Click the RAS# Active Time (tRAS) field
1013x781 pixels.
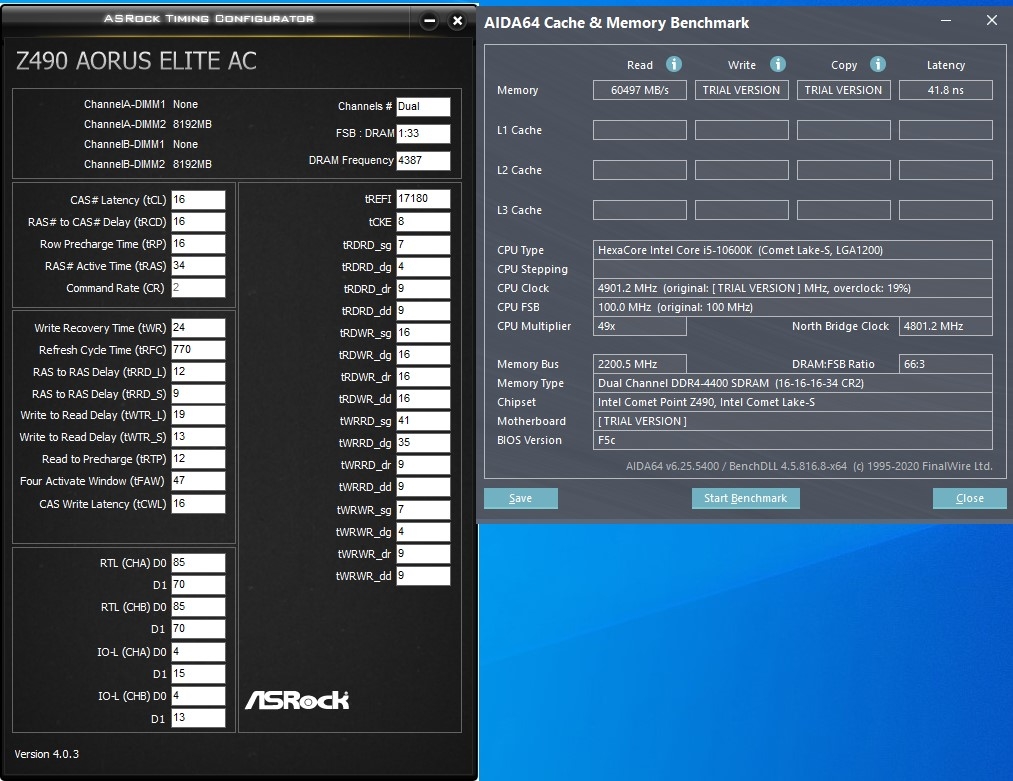coord(198,266)
